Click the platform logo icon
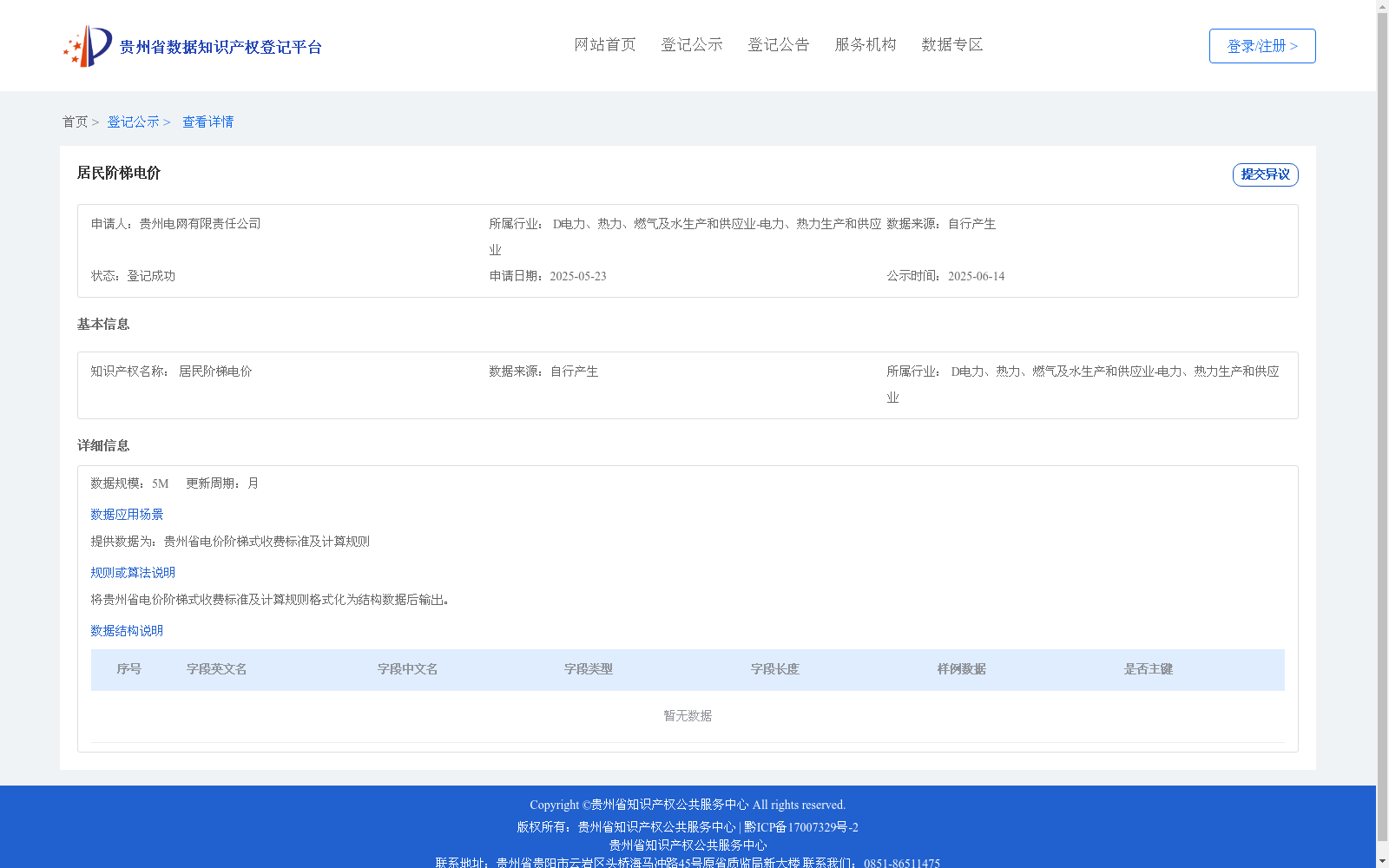 tap(87, 46)
